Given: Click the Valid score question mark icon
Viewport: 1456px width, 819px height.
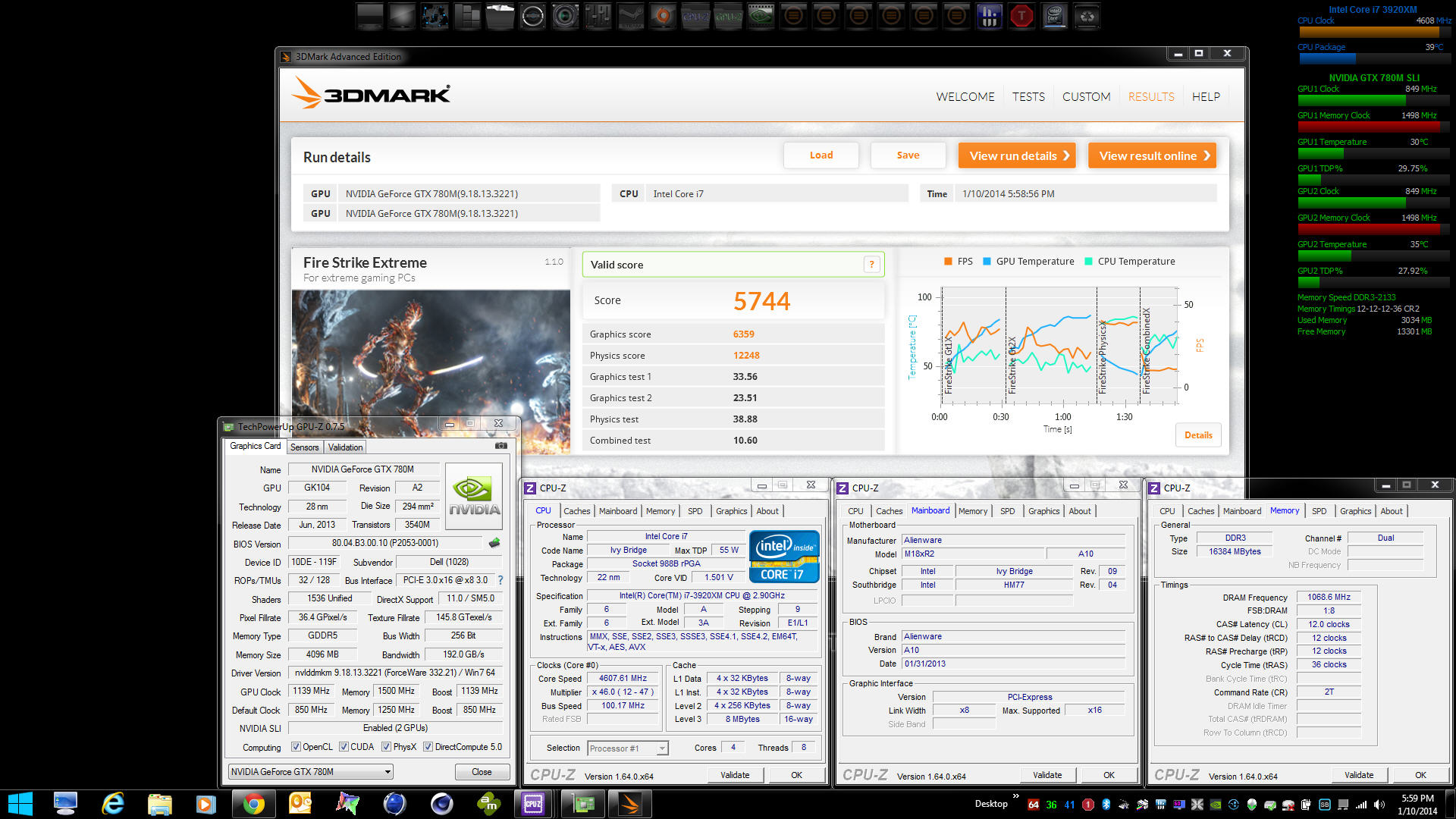Looking at the screenshot, I should (871, 265).
